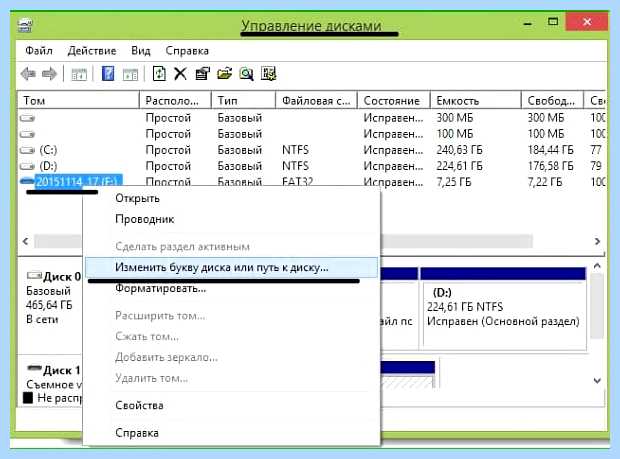620x459 pixels.
Task: Click the Тип column header
Action: point(243,101)
